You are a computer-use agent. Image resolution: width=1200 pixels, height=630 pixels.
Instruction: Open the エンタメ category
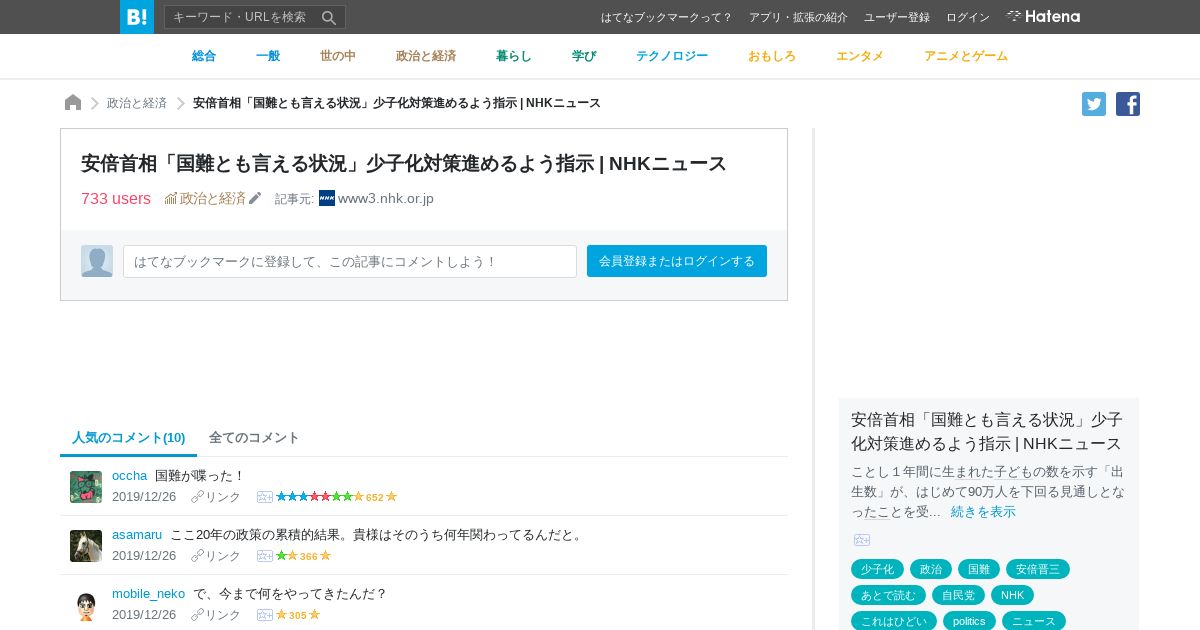860,56
